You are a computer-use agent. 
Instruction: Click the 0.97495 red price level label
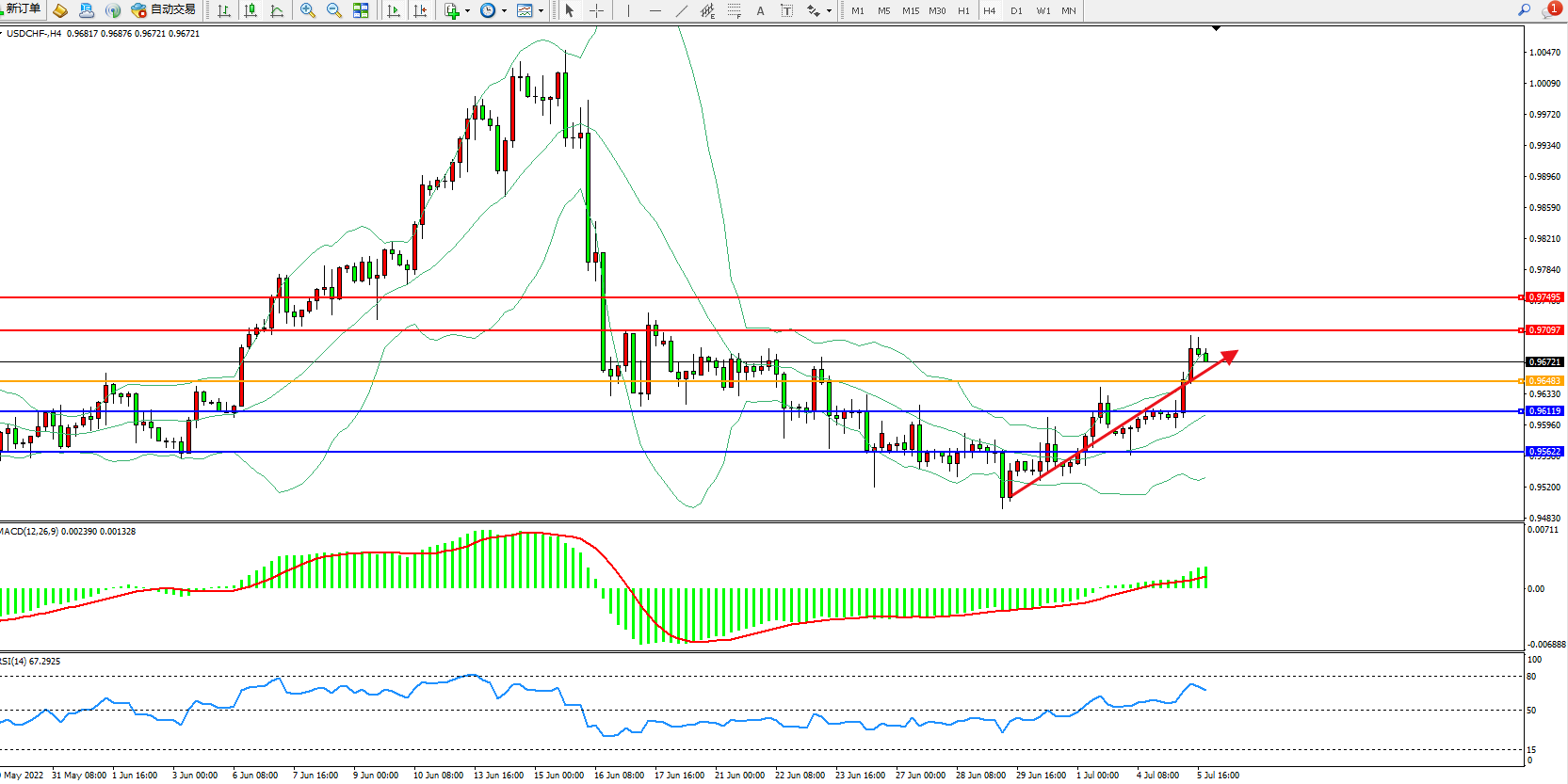coord(1544,297)
